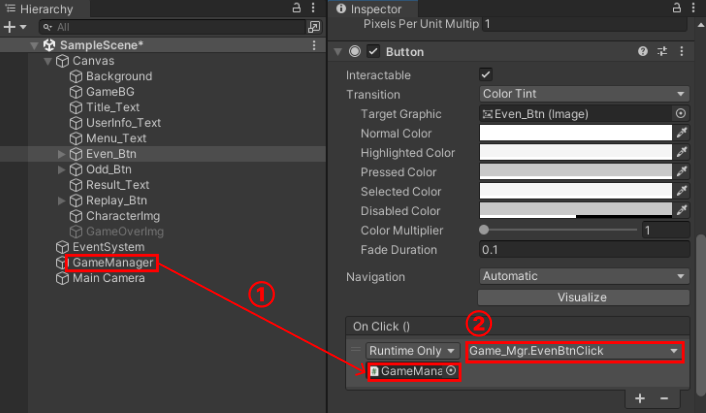Open the plus button dropdown arrow in Hierarchy
The width and height of the screenshot is (706, 413).
(23, 27)
